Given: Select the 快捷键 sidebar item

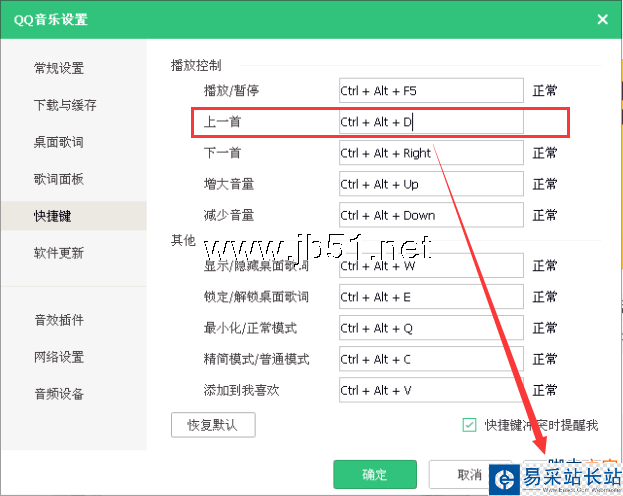Looking at the screenshot, I should coord(74,216).
